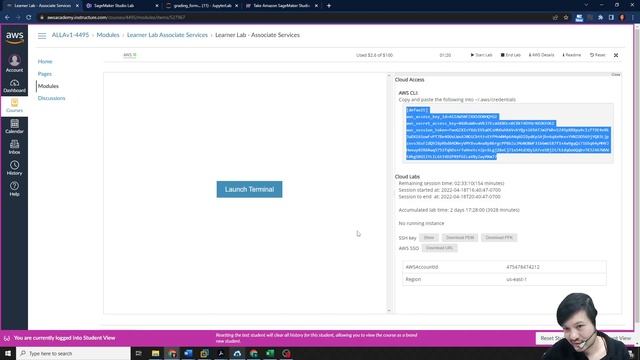Click ALLAv1-4495 breadcrumb link

coord(70,35)
